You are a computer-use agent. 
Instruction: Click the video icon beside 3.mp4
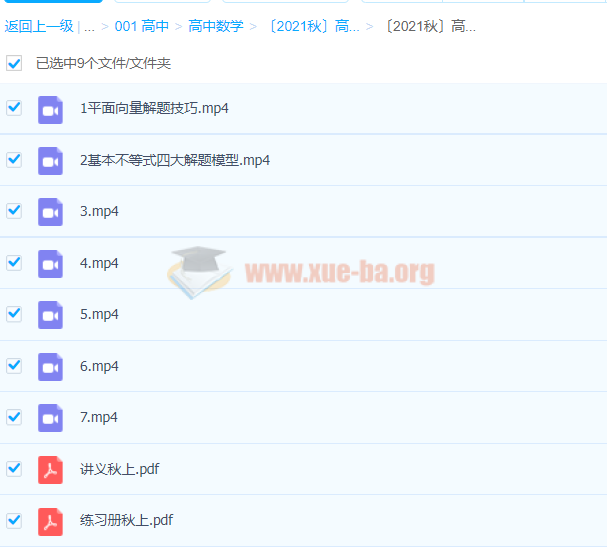[50, 212]
